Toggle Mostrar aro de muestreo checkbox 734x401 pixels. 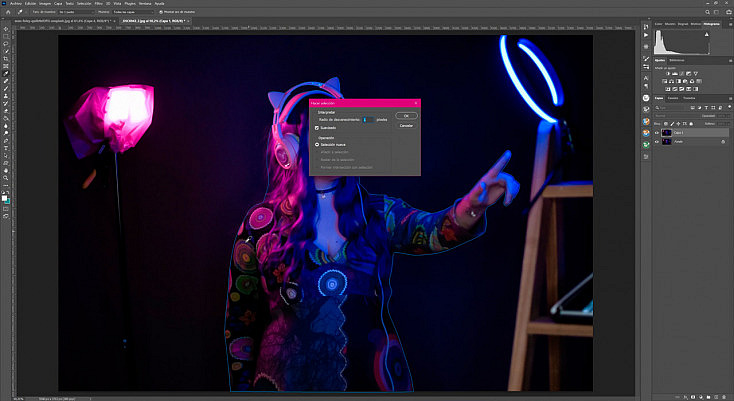pyautogui.click(x=161, y=12)
